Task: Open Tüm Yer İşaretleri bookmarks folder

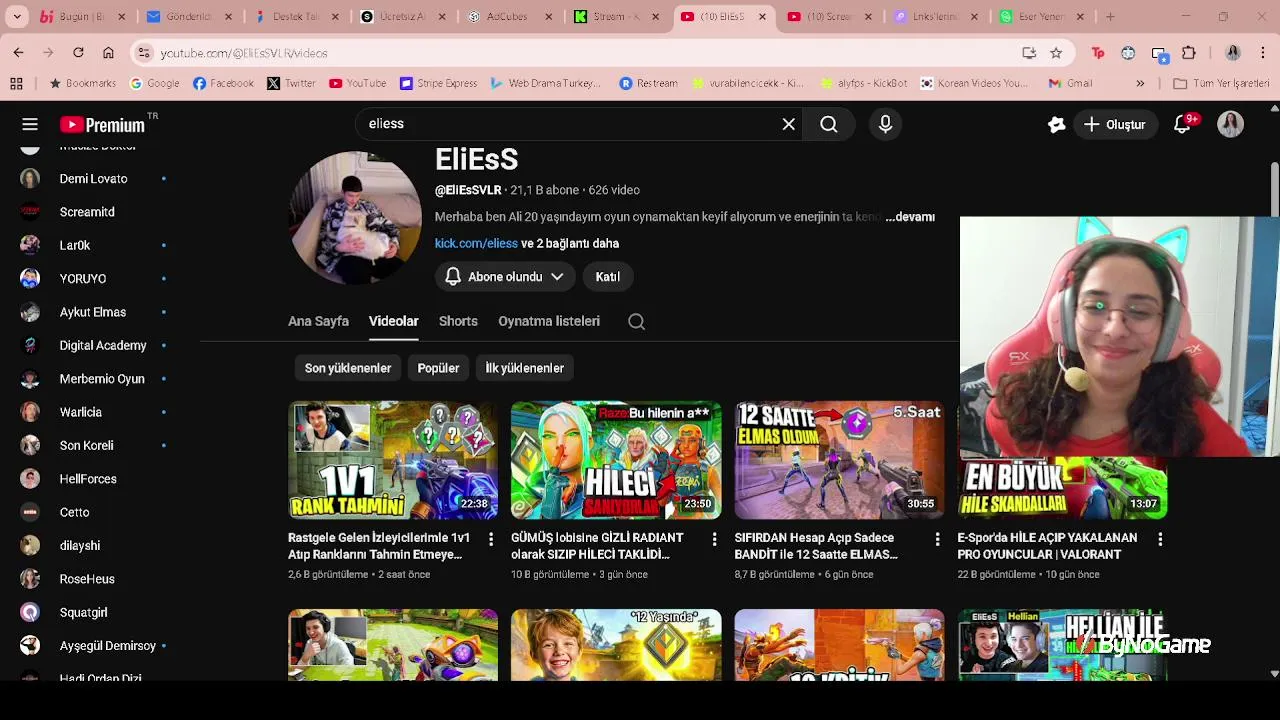Action: [x=1221, y=84]
